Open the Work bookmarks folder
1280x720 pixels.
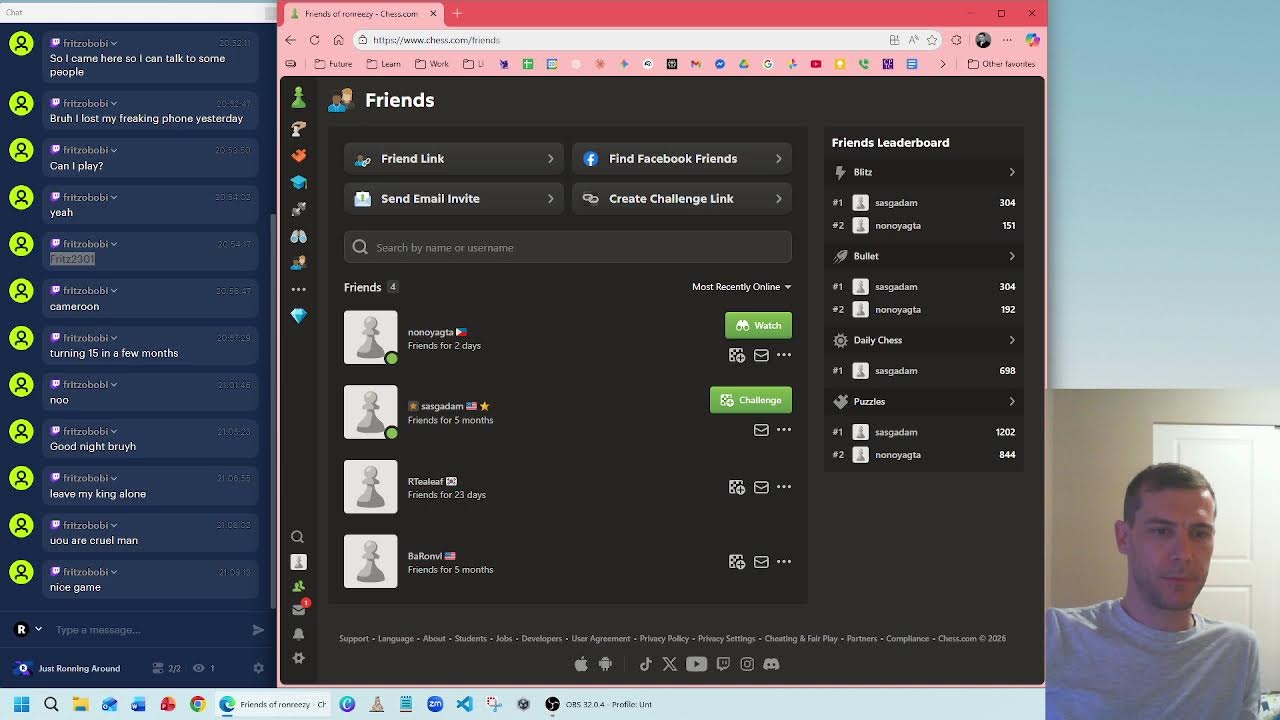pos(431,64)
